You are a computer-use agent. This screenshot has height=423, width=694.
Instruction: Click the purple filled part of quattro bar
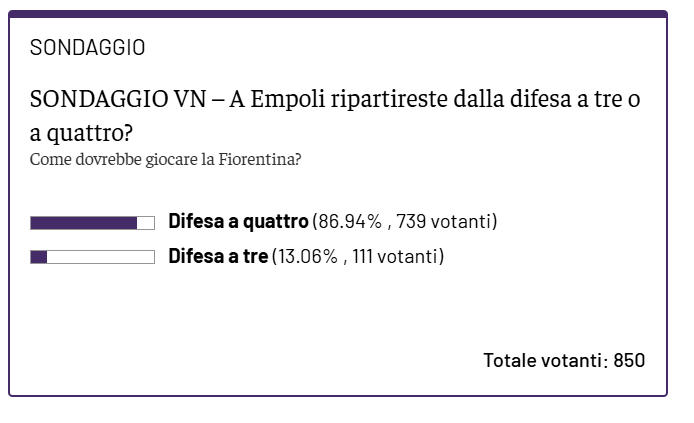point(84,223)
